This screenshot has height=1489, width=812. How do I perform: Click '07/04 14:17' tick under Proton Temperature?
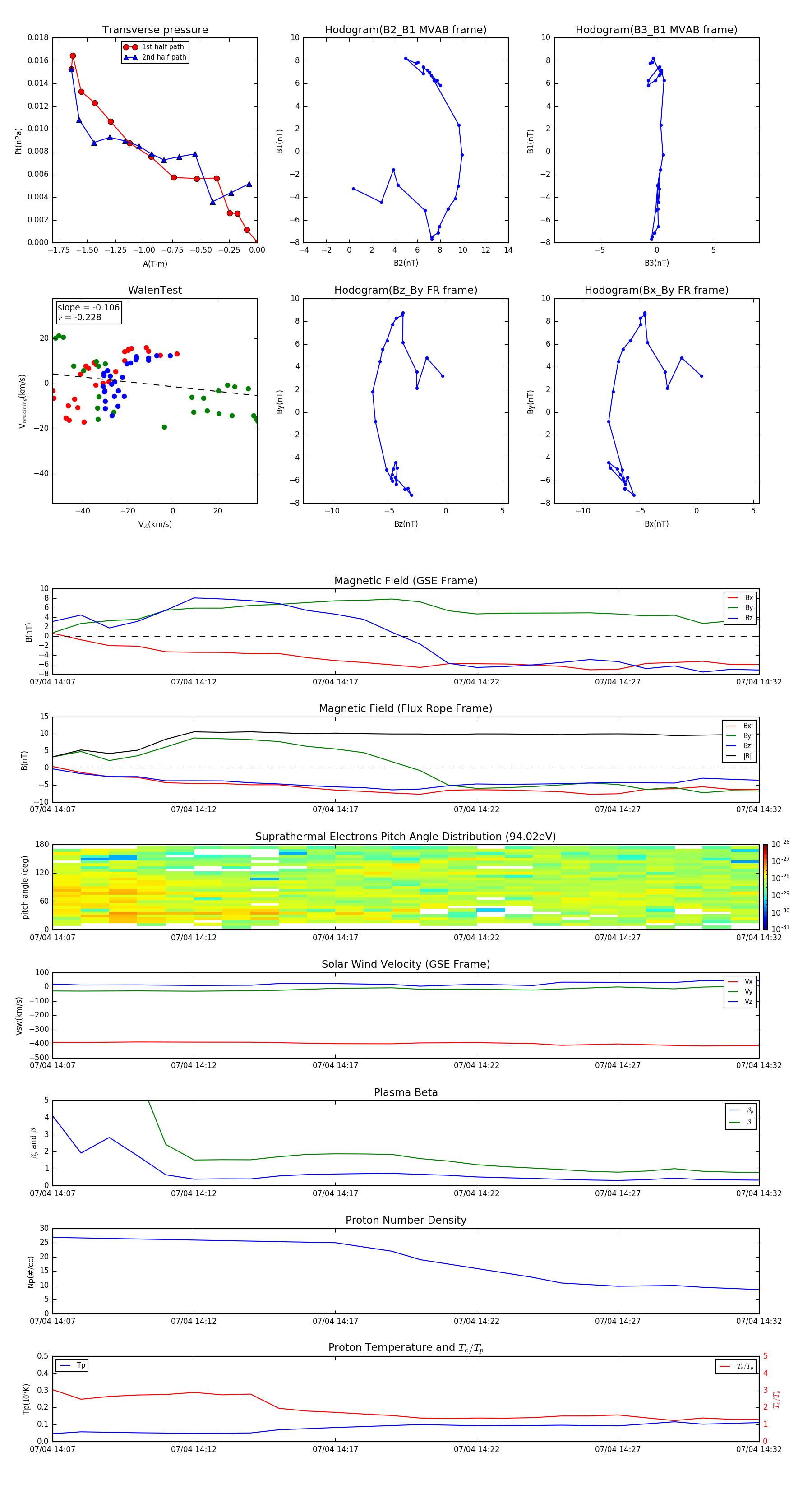tap(335, 1449)
